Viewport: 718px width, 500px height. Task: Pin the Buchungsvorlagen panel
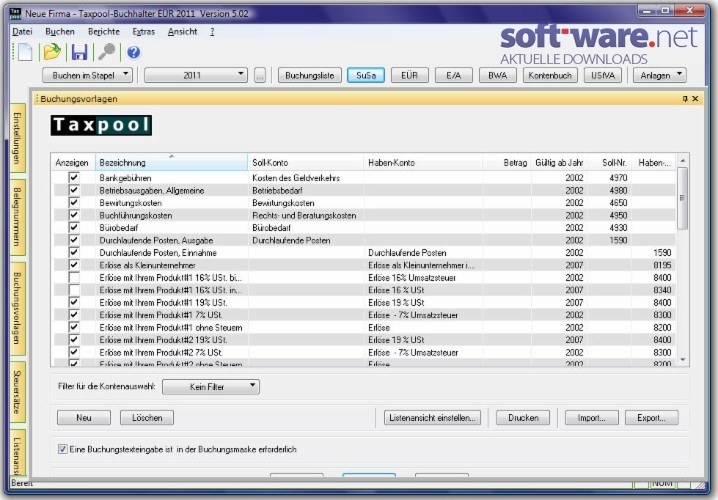tap(685, 98)
